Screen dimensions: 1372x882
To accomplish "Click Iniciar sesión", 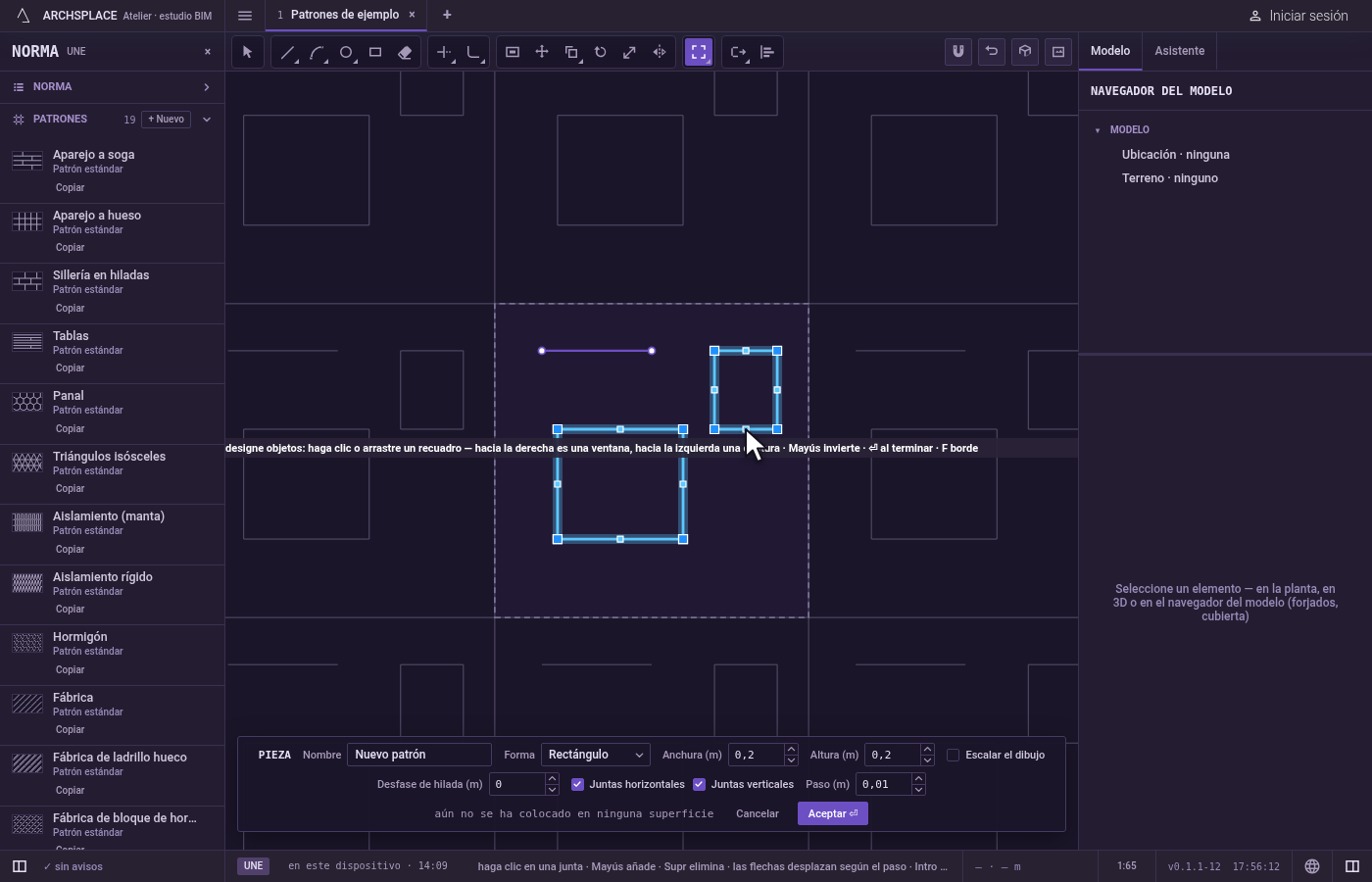I will coord(1298,16).
